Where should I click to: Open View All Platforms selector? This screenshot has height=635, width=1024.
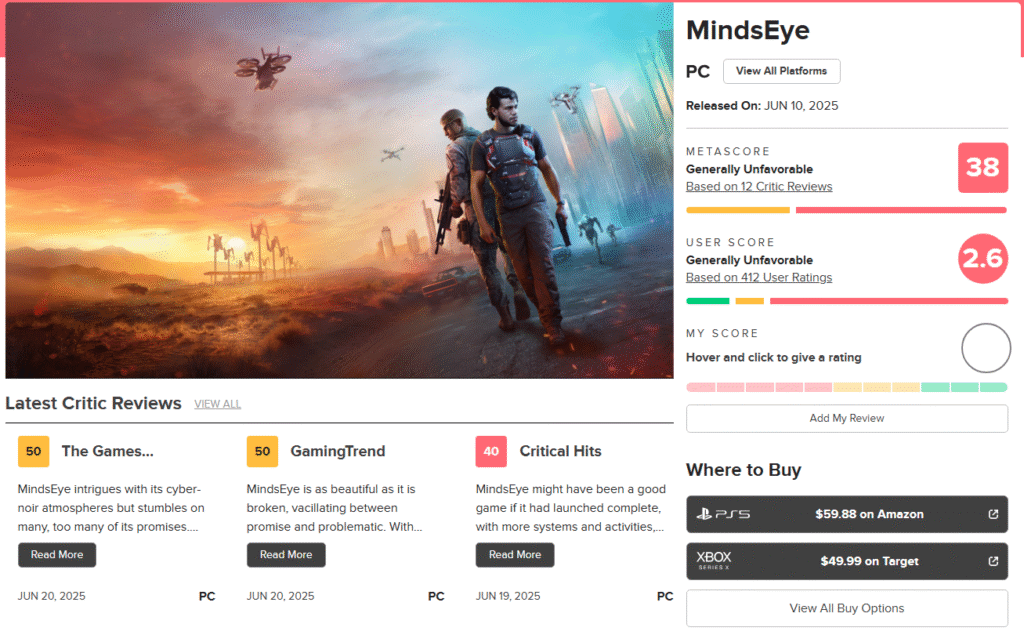coord(782,71)
